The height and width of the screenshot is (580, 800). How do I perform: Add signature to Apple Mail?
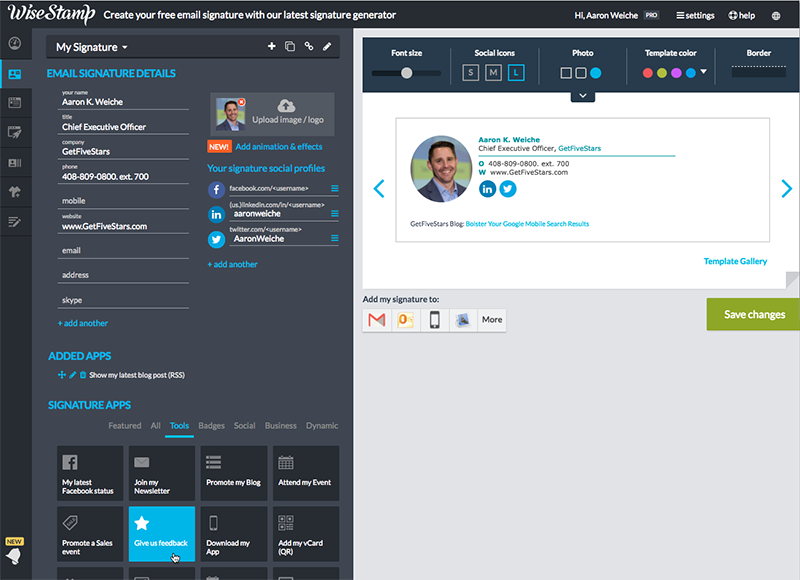pyautogui.click(x=463, y=320)
